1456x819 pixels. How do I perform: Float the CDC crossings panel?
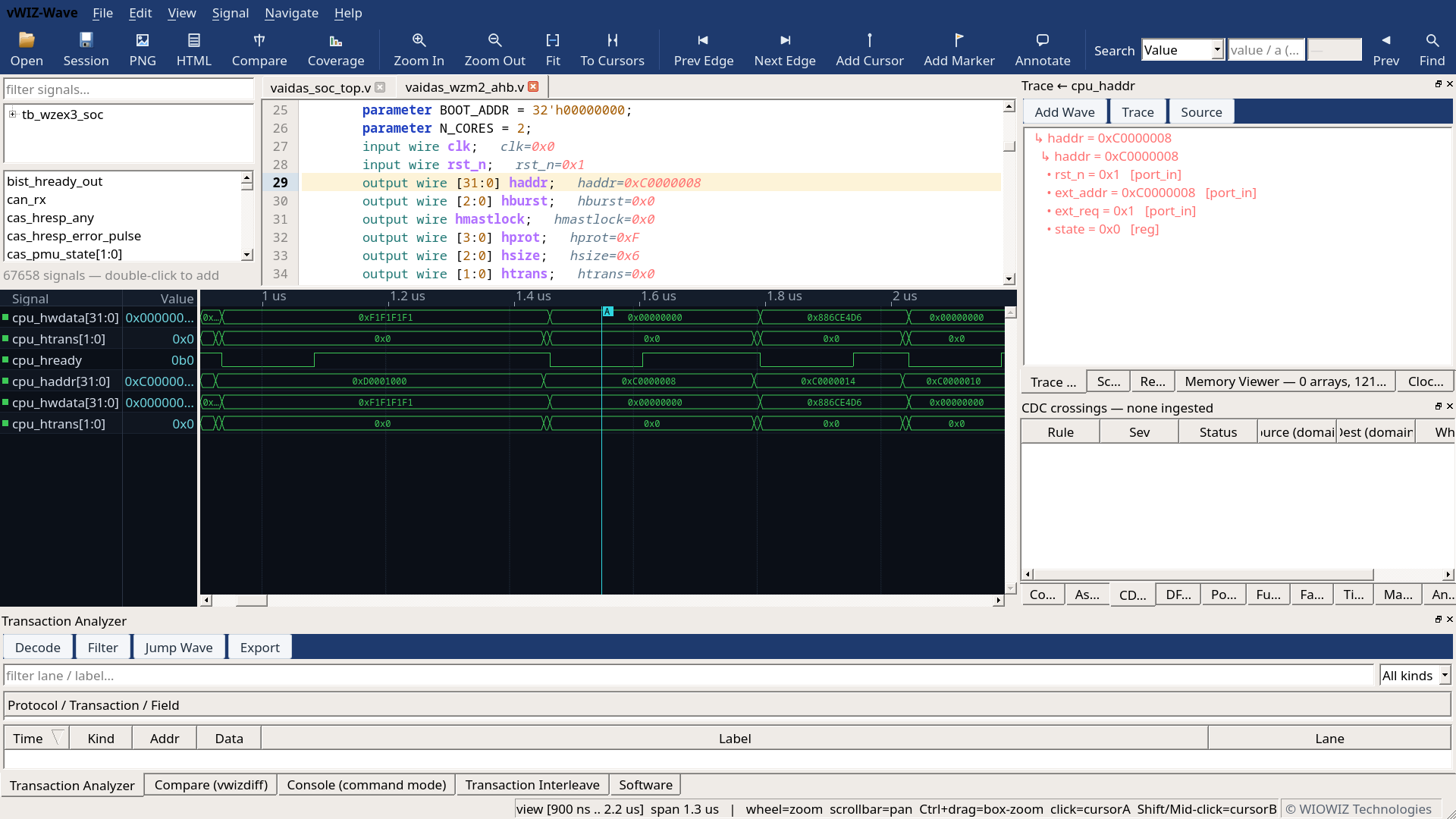[x=1438, y=406]
